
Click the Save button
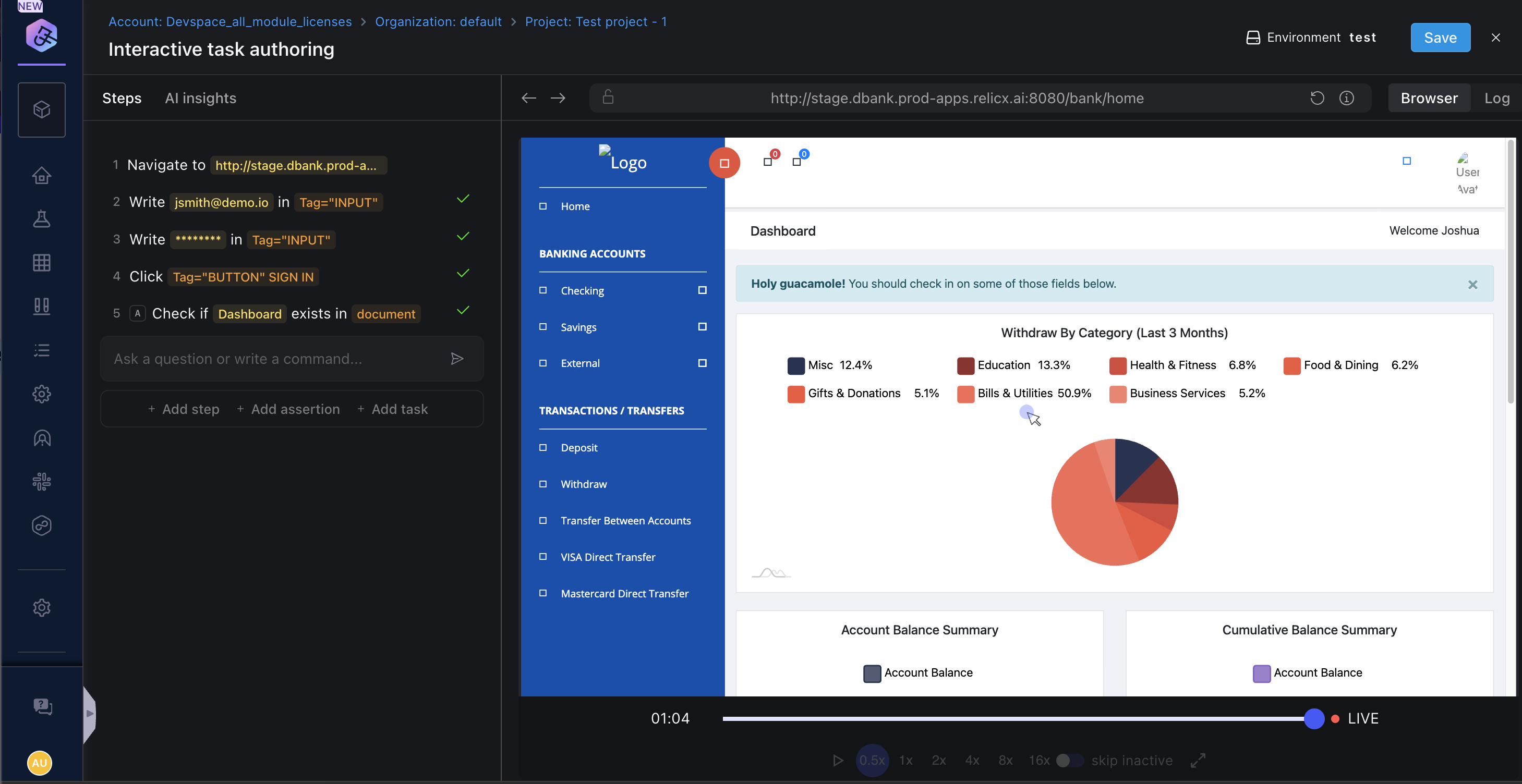tap(1440, 38)
